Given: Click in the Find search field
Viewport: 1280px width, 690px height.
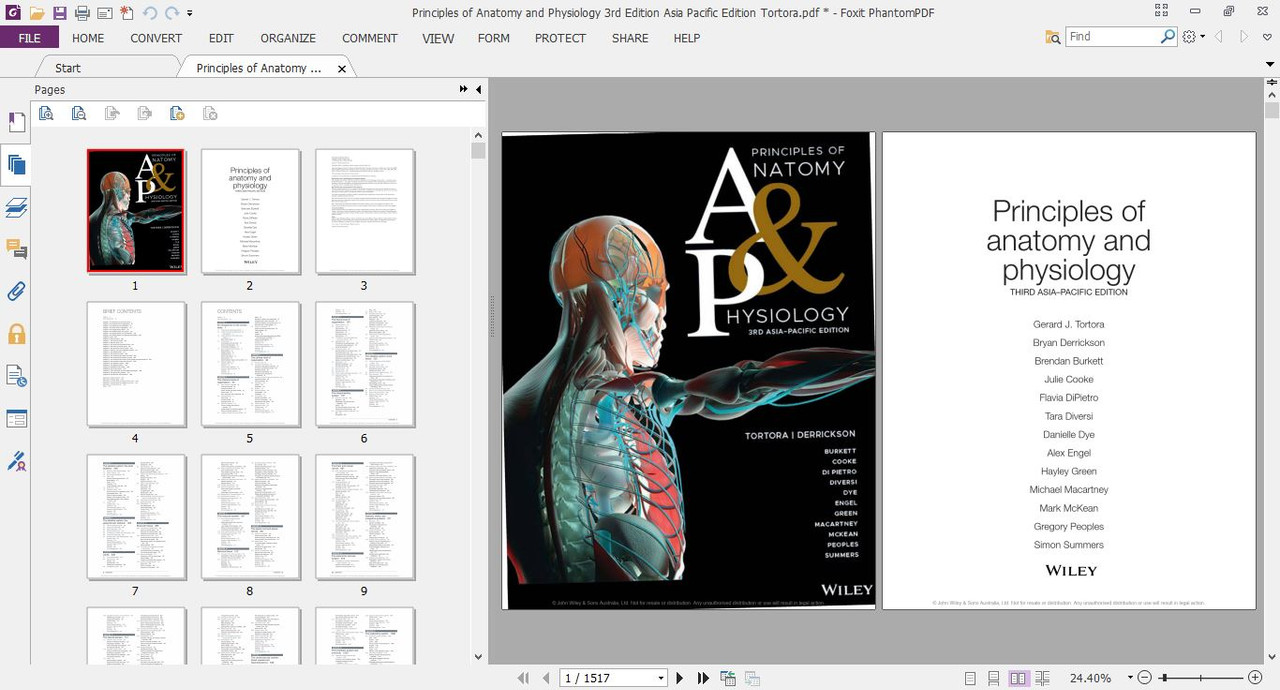Looking at the screenshot, I should (1112, 36).
